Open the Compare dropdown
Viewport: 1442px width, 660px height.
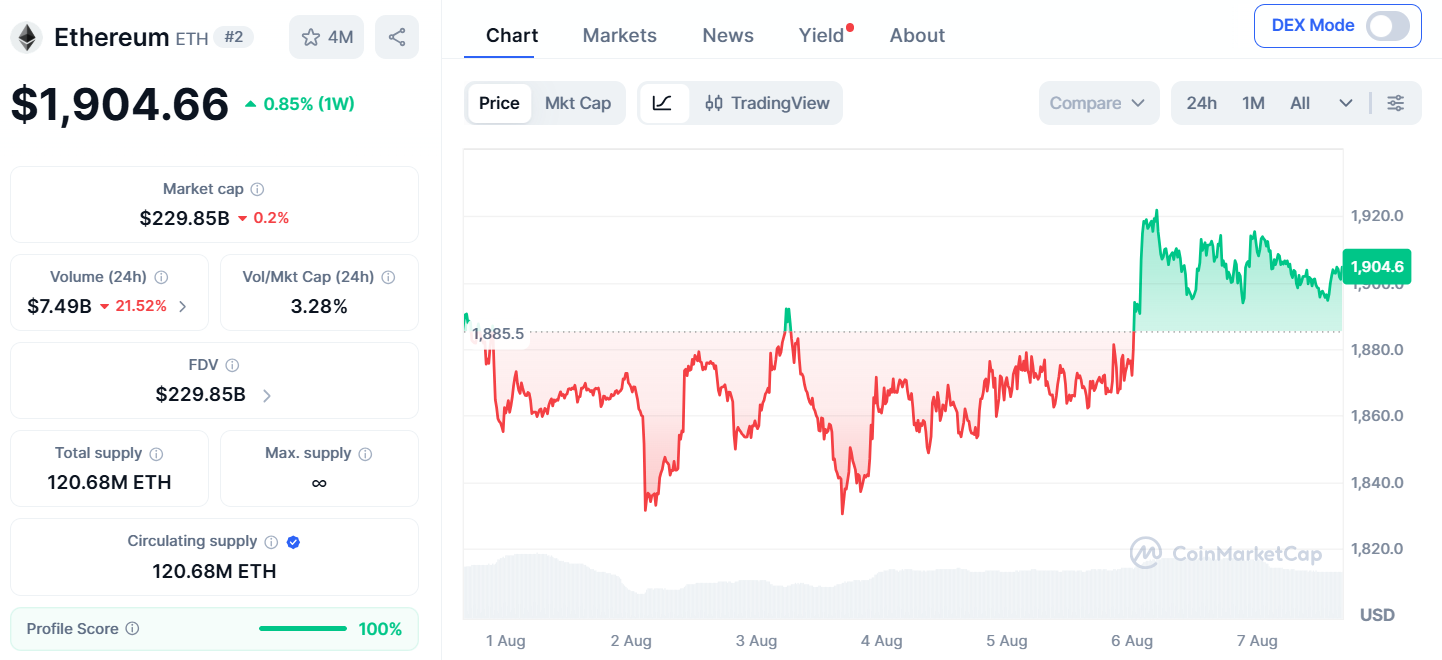coord(1098,103)
